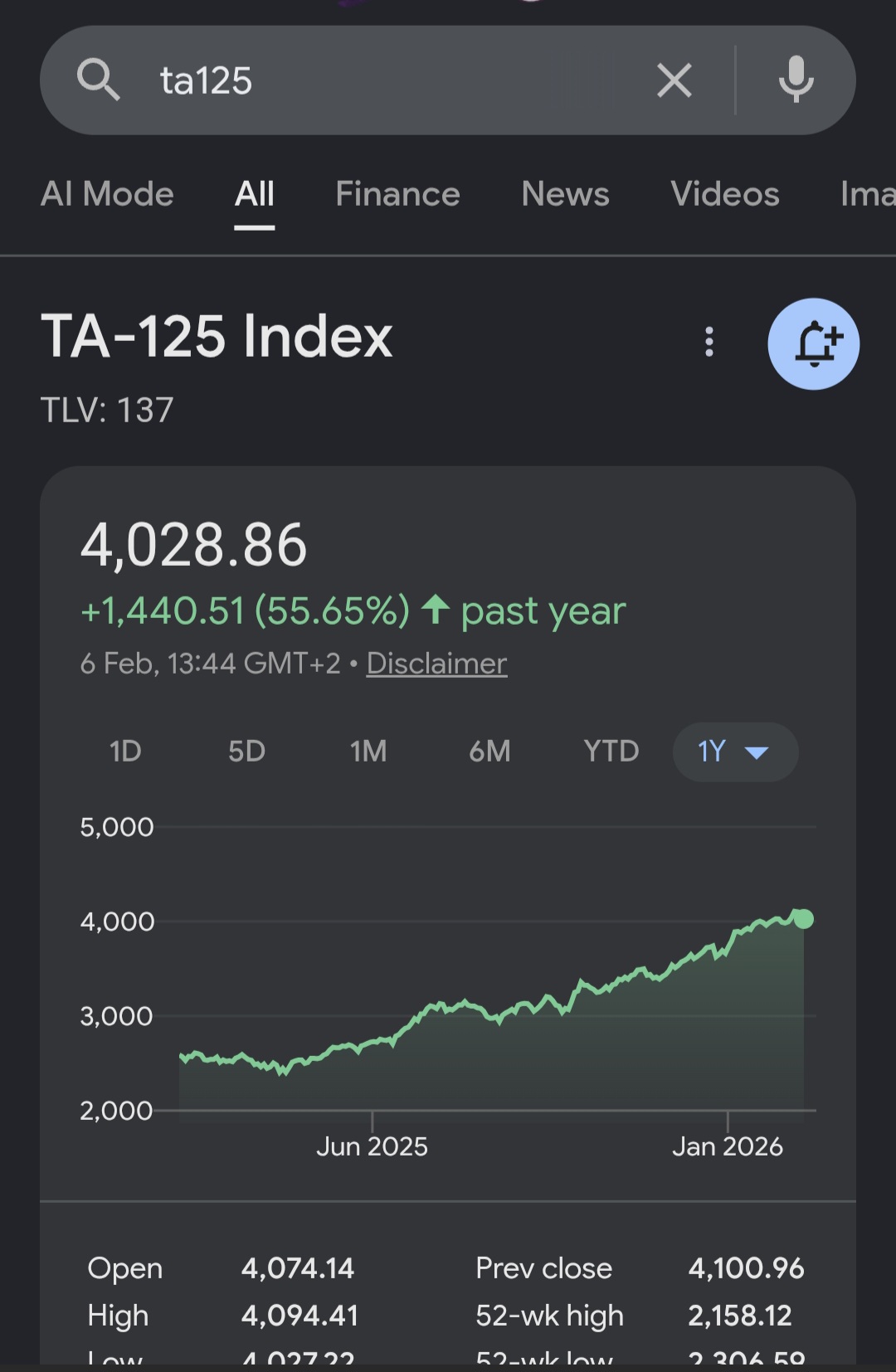Add a price alert with the bell icon

coord(814,343)
